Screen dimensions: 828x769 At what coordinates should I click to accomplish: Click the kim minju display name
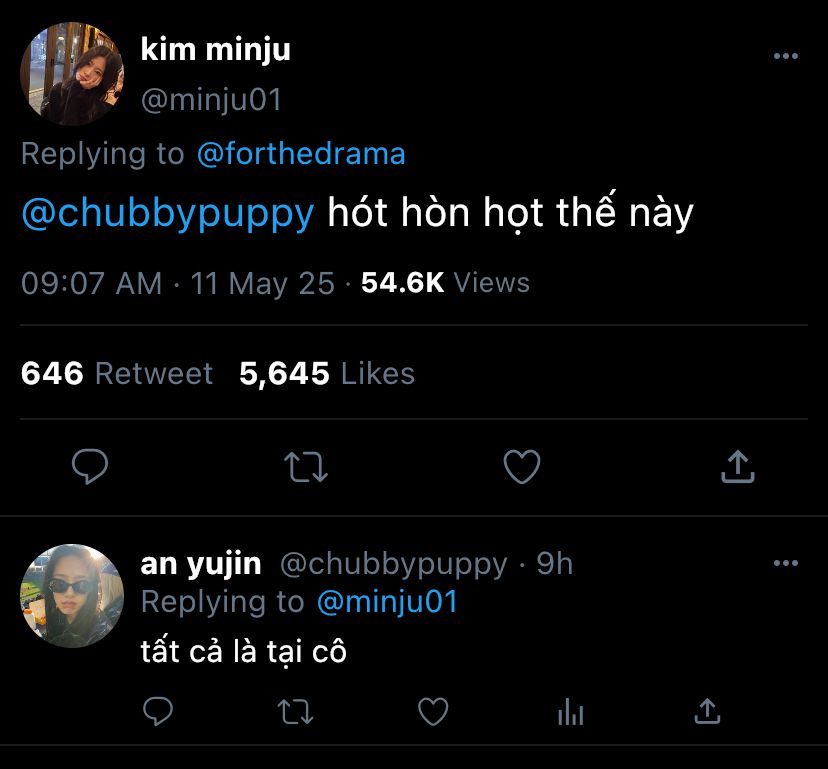(x=215, y=49)
